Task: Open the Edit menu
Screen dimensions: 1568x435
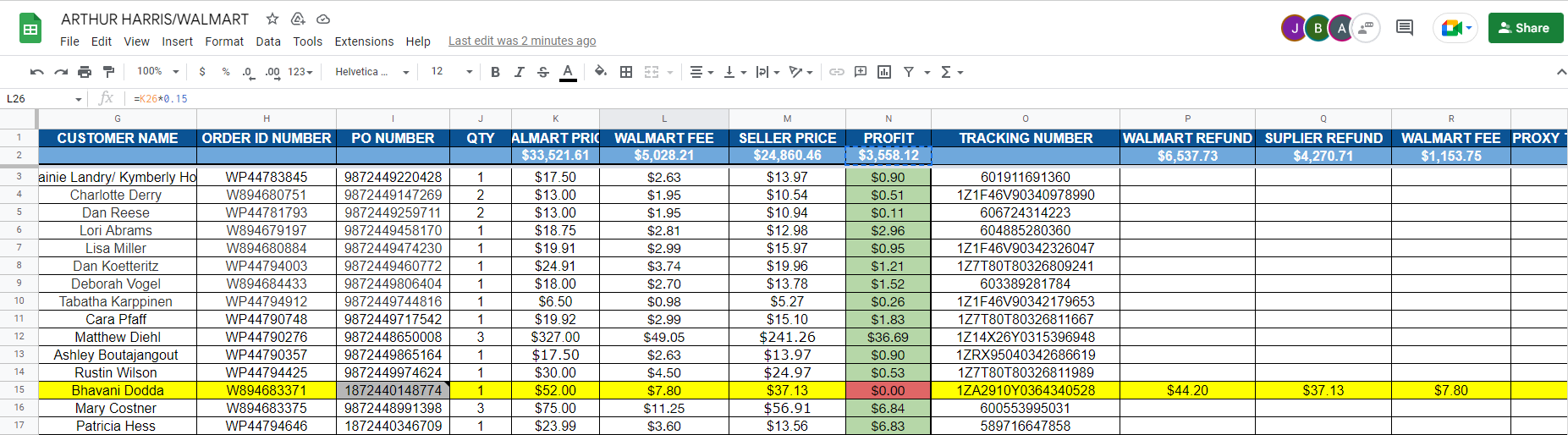Action: click(101, 41)
